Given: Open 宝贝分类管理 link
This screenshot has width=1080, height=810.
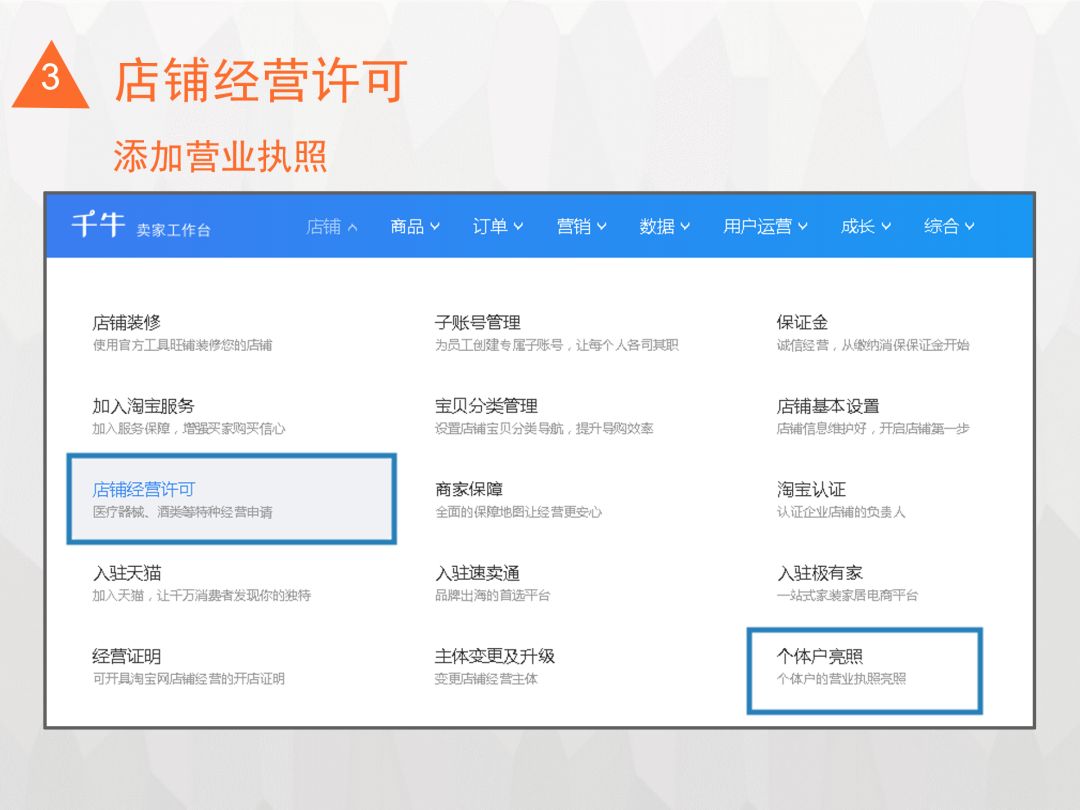Looking at the screenshot, I should point(486,406).
